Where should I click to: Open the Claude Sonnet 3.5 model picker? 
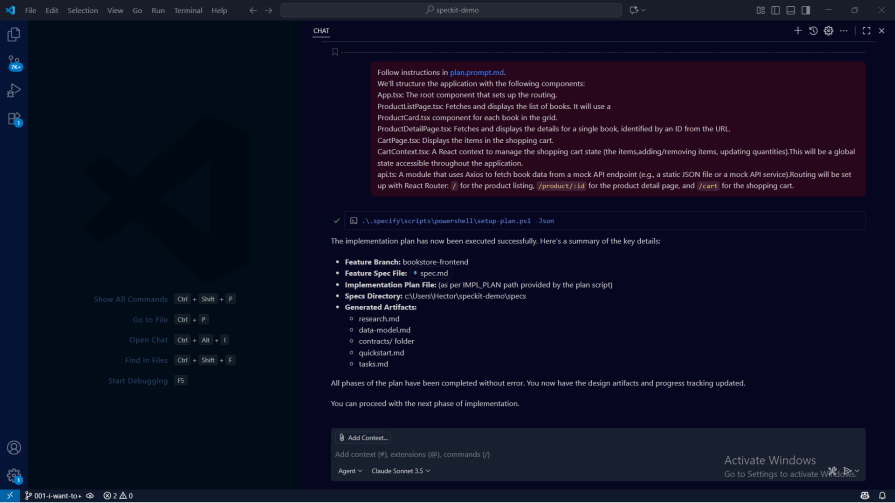pos(400,470)
